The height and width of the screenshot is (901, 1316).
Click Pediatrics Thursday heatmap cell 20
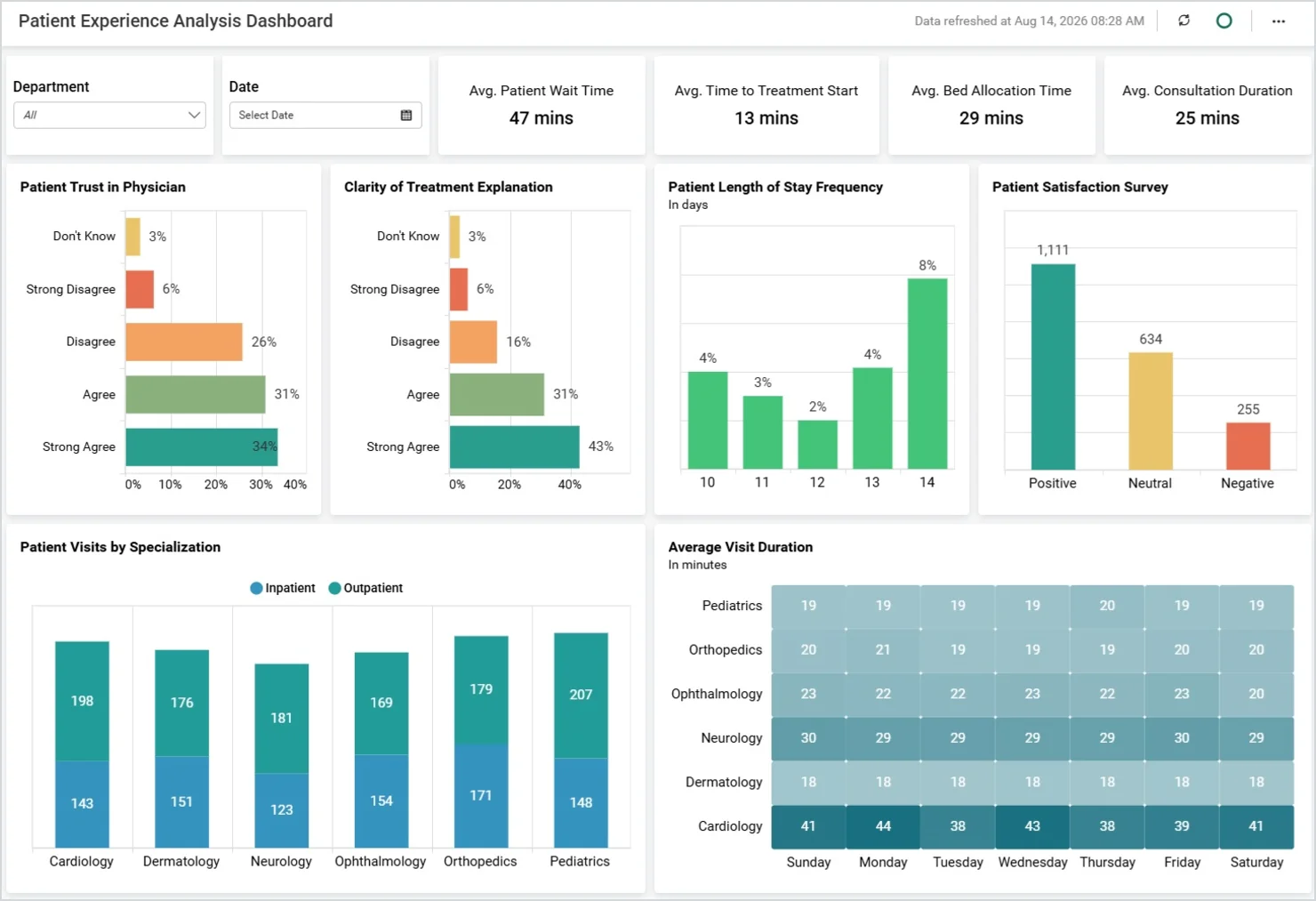[1107, 606]
